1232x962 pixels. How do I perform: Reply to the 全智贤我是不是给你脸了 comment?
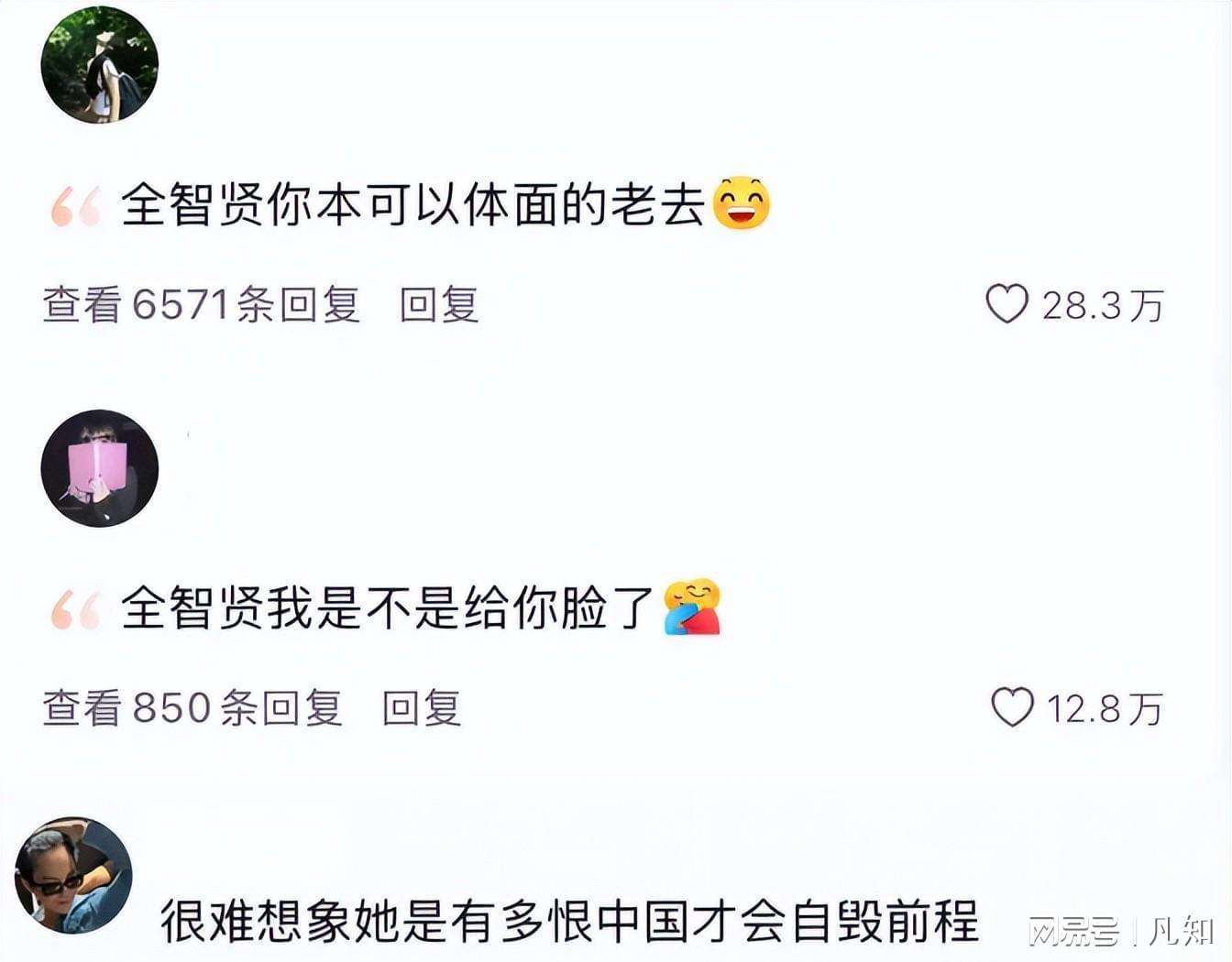coord(422,708)
